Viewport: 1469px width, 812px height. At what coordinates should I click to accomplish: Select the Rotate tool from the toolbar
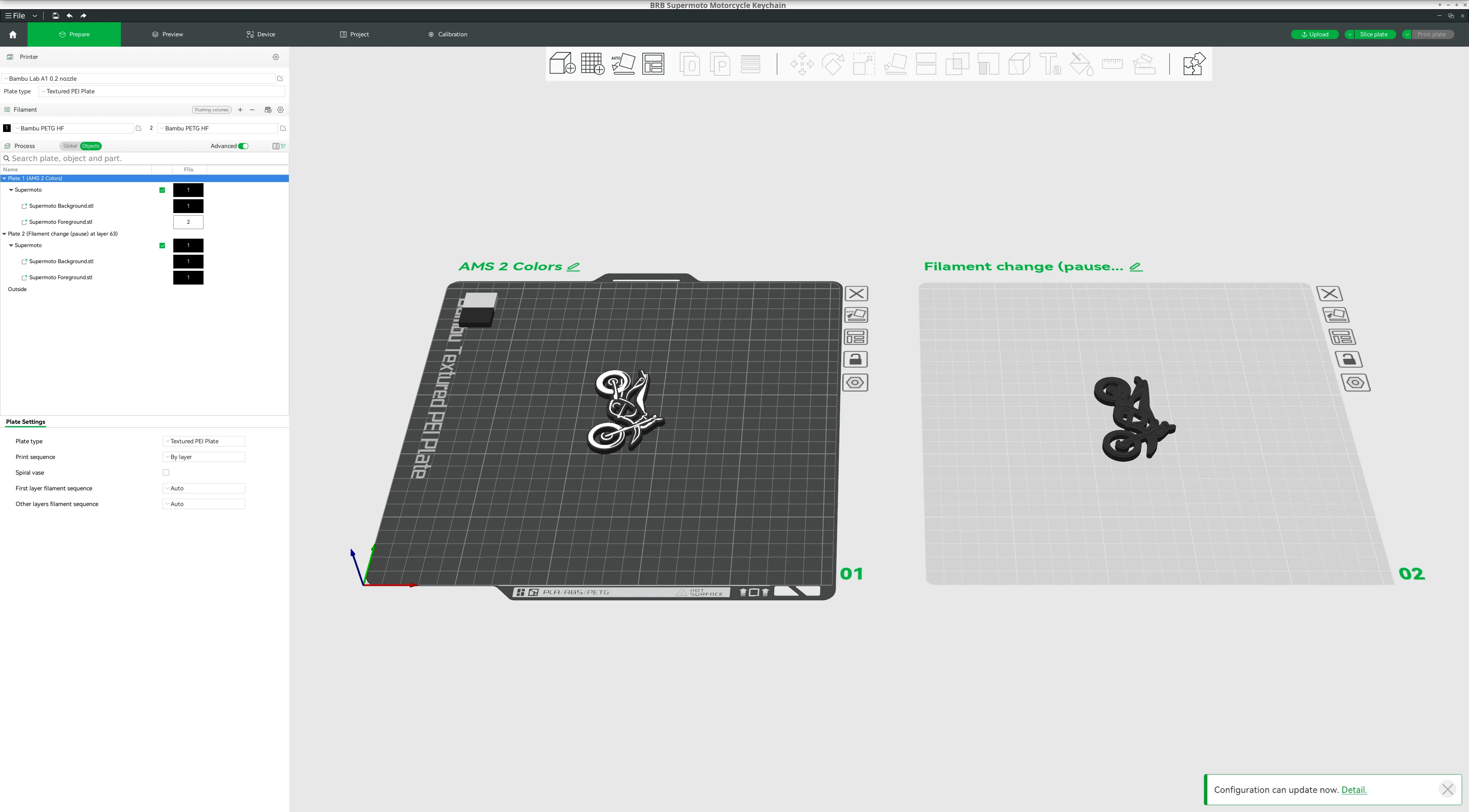833,64
